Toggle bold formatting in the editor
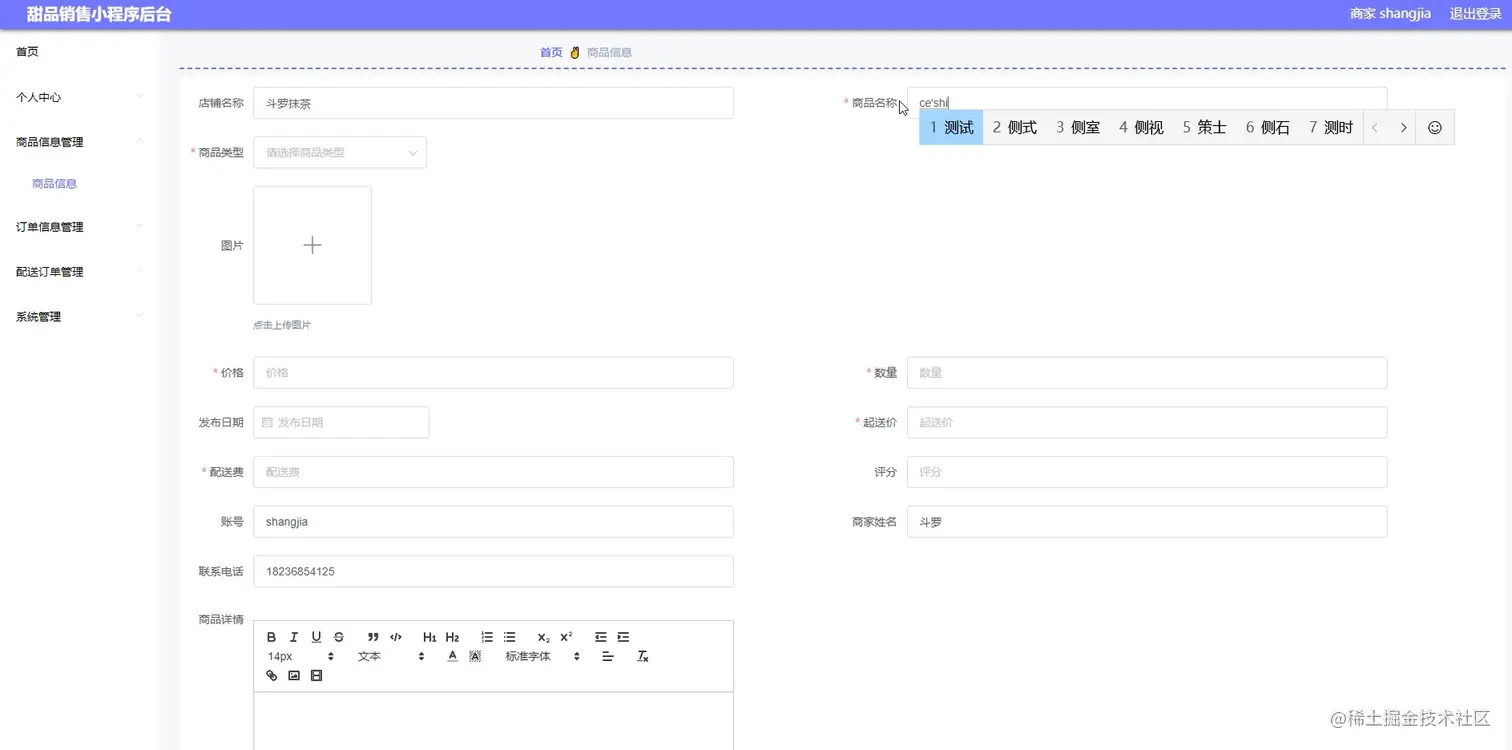 click(x=271, y=637)
